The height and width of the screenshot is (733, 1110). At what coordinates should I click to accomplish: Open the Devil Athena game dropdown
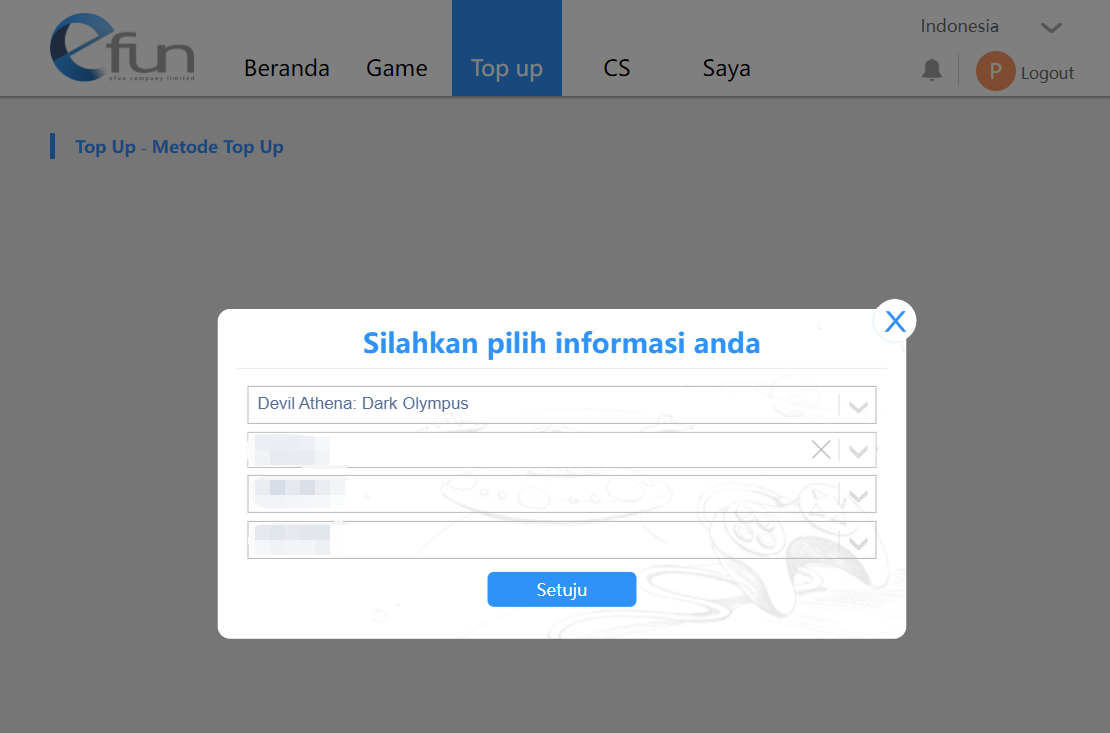coord(561,405)
